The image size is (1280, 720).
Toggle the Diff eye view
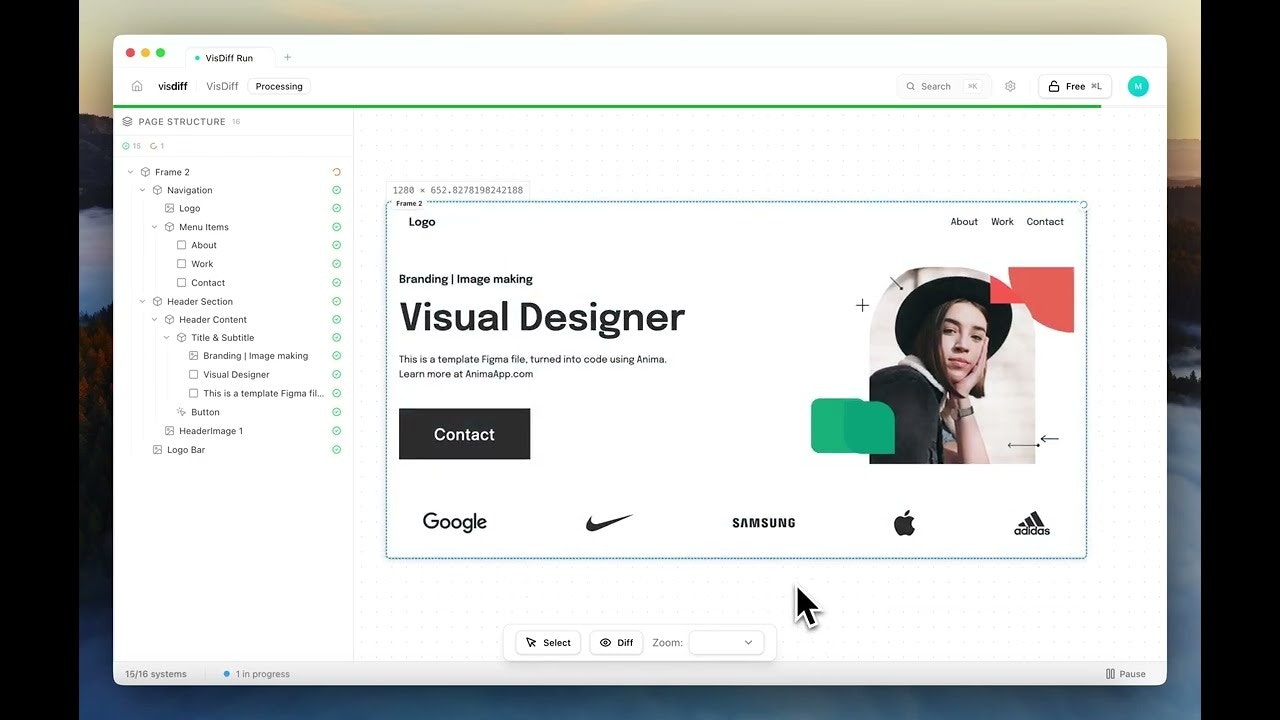pos(616,642)
